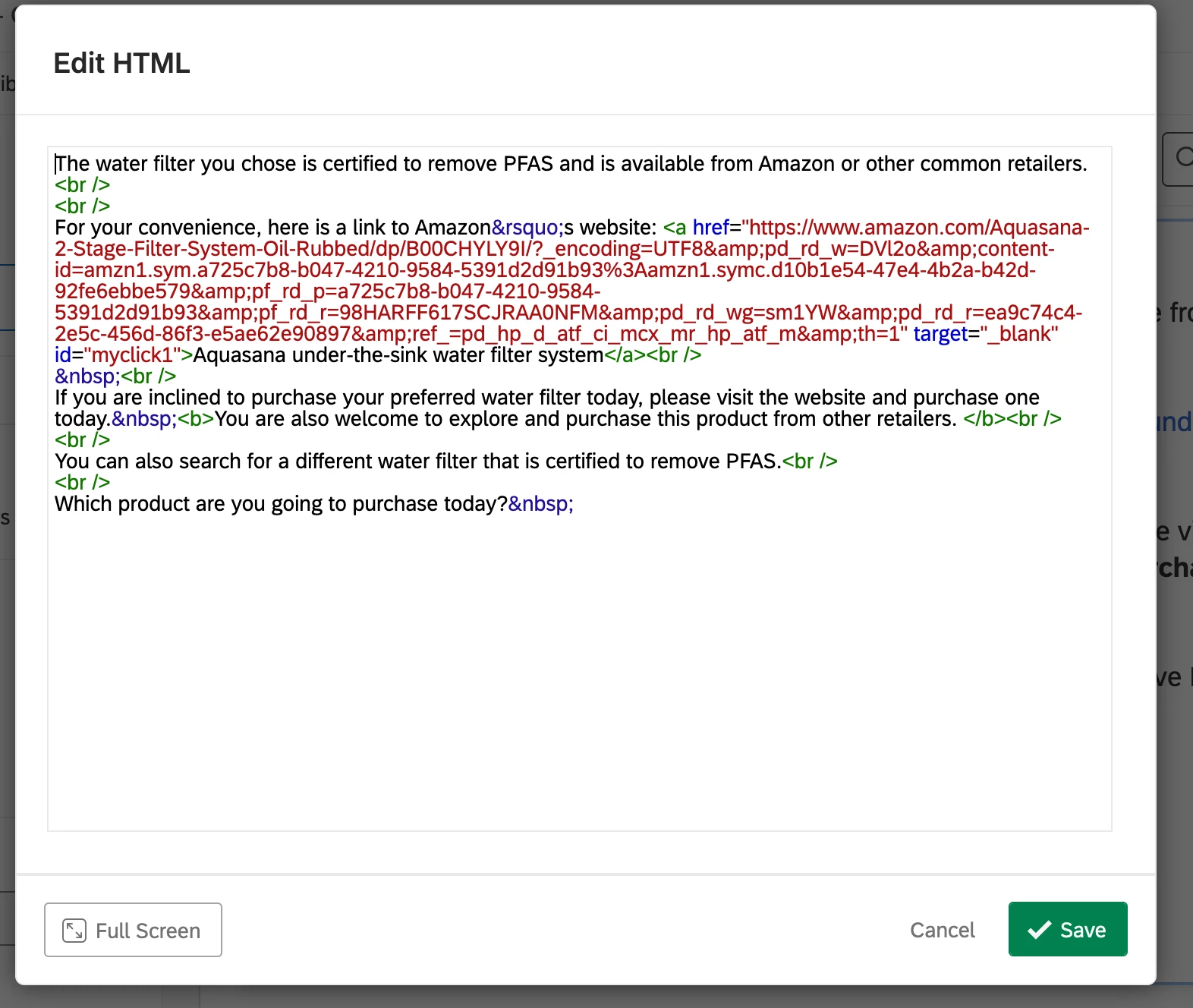Click the line 'Which product are you going to purchase today?'

click(x=281, y=504)
